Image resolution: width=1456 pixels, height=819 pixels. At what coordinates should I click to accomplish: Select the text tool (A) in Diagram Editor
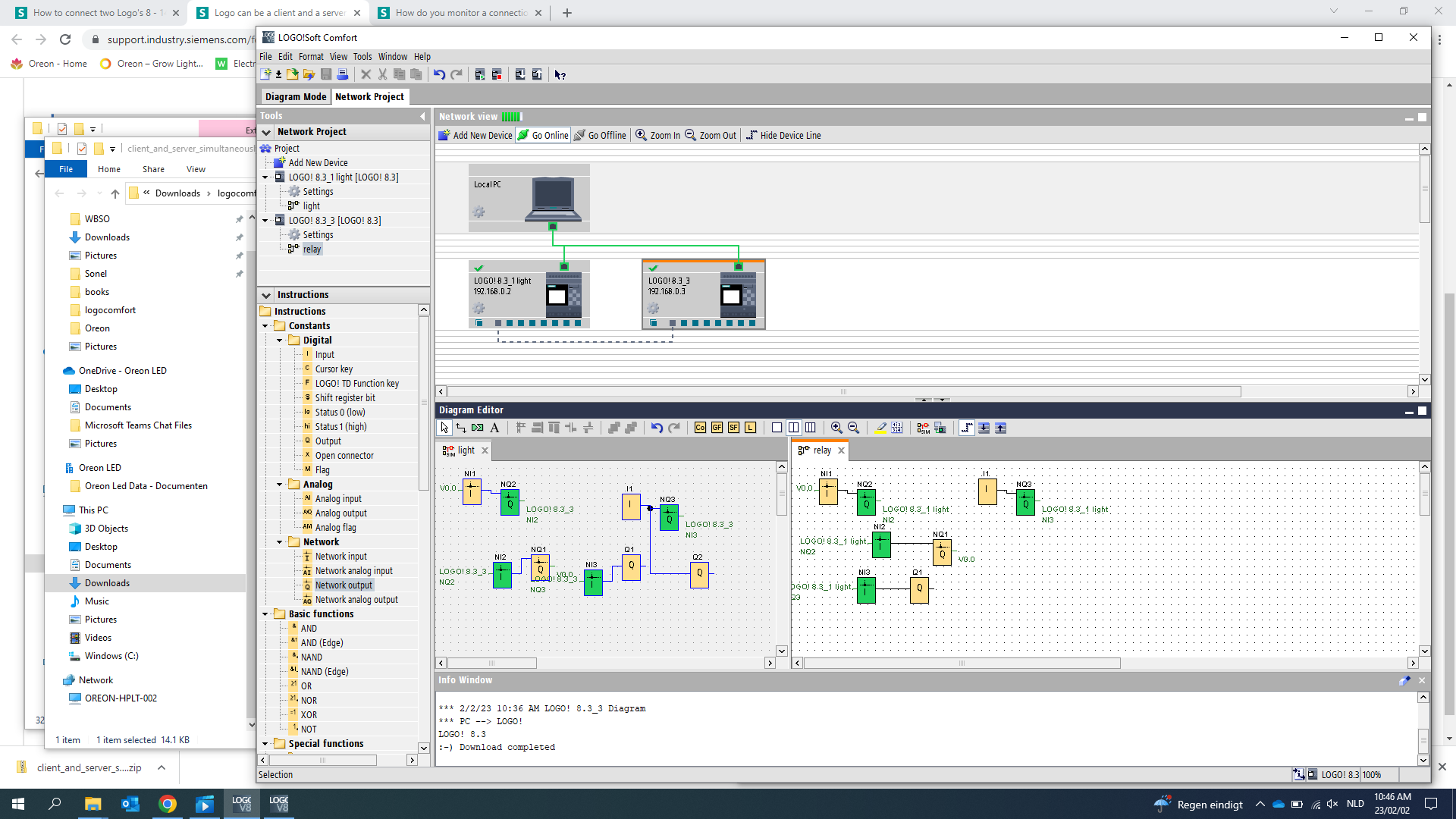click(x=494, y=428)
